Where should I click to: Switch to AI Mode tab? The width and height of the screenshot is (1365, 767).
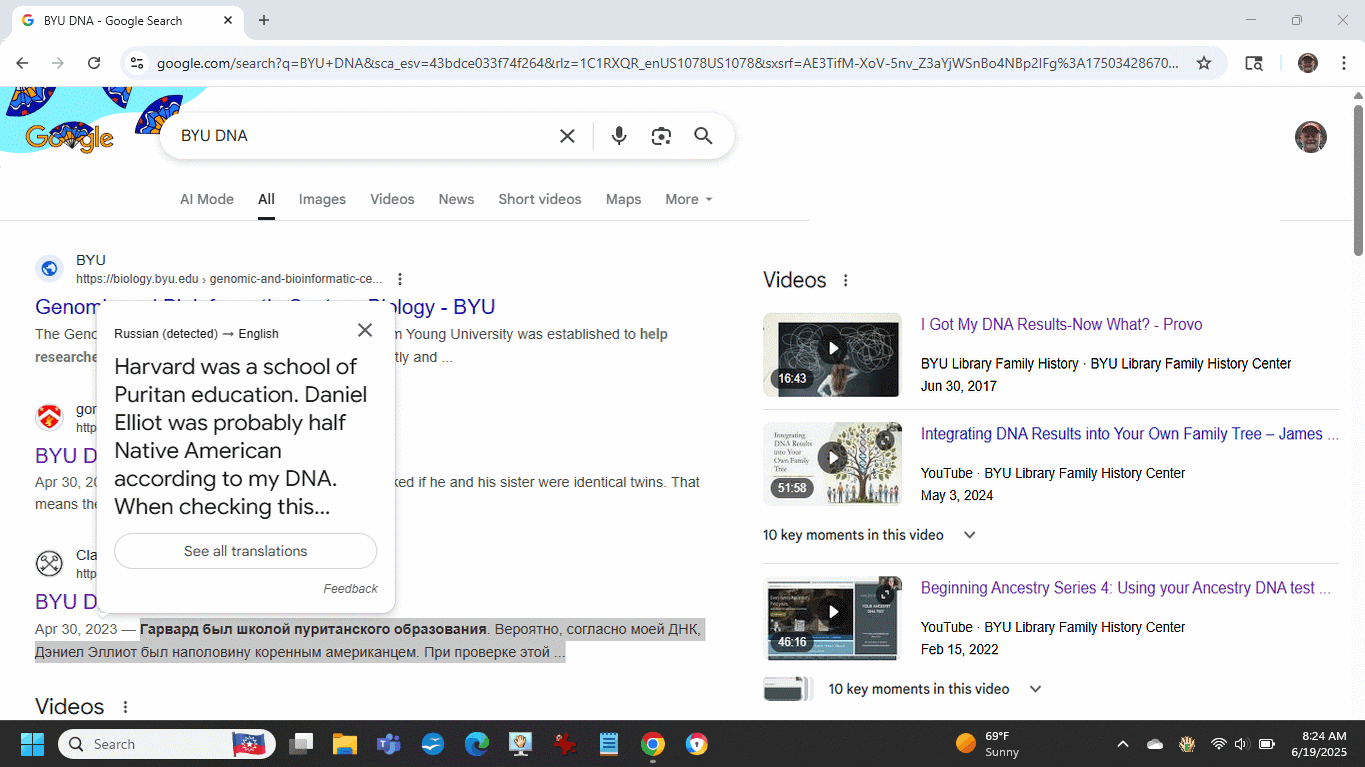click(207, 199)
